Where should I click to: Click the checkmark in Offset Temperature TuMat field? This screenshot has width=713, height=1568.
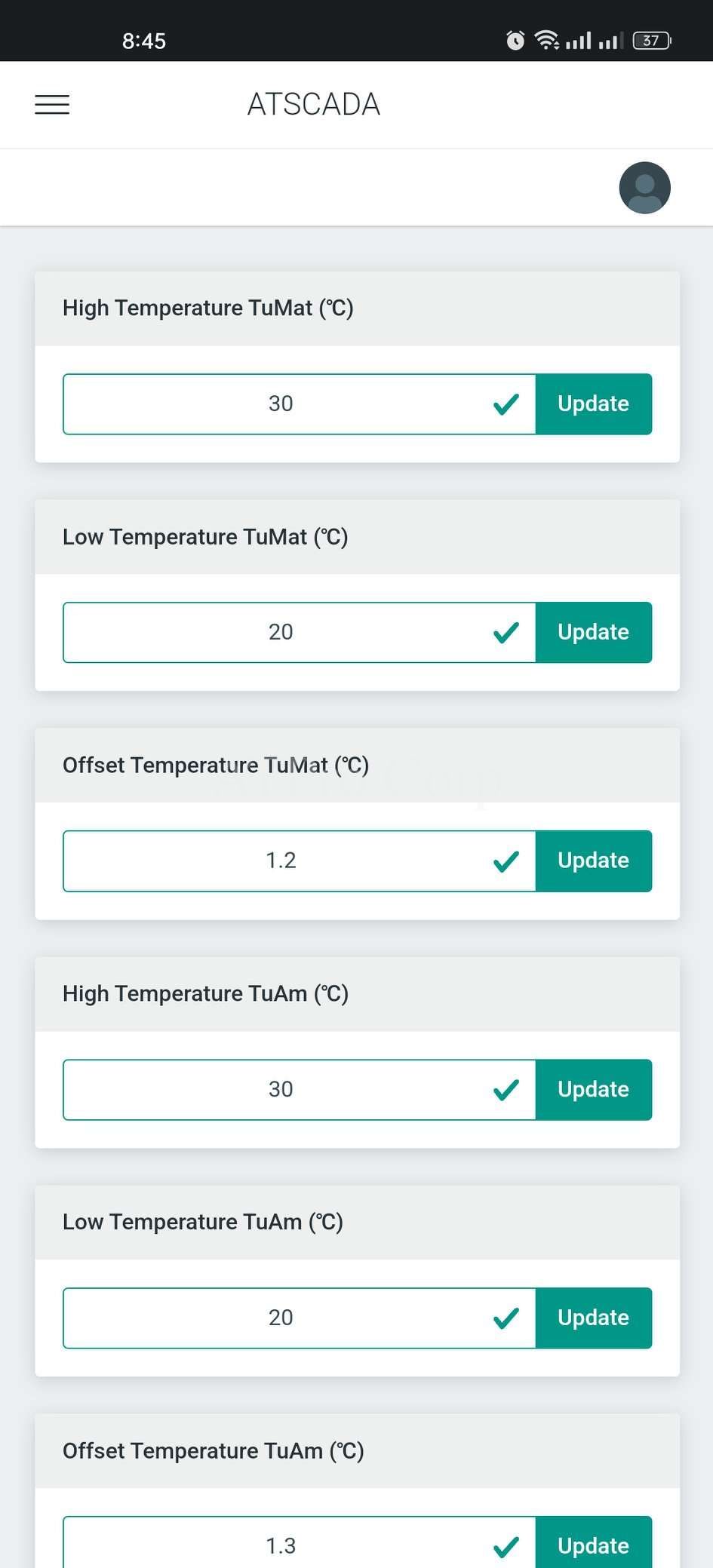pos(506,861)
